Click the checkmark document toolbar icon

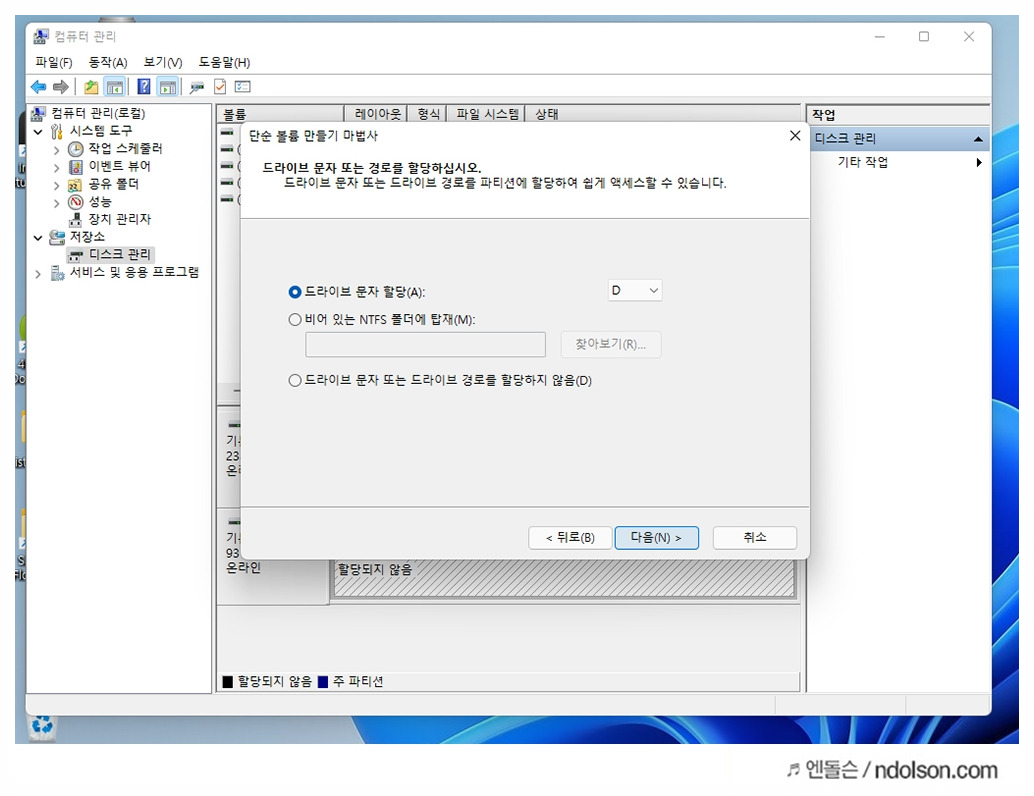click(220, 87)
